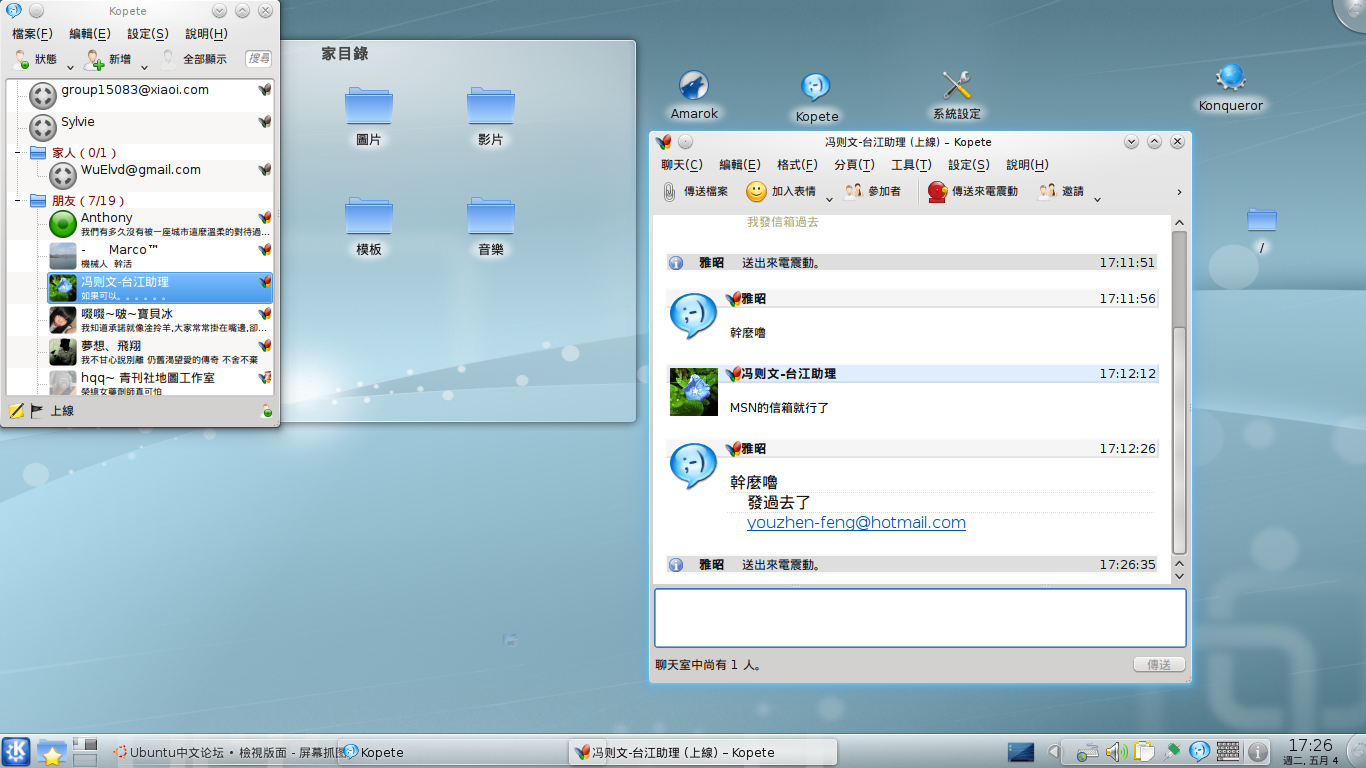Image resolution: width=1366 pixels, height=768 pixels.
Task: Open the youzhen-feng@hotmail.com link
Action: [x=856, y=522]
